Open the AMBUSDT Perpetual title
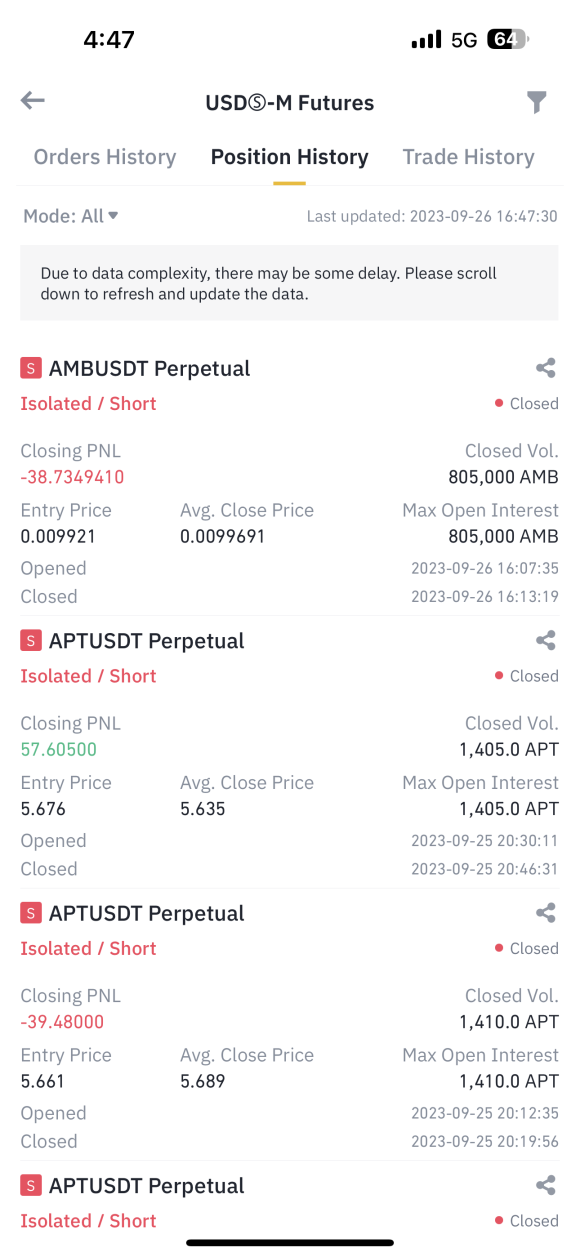580x1257 pixels. coord(150,368)
